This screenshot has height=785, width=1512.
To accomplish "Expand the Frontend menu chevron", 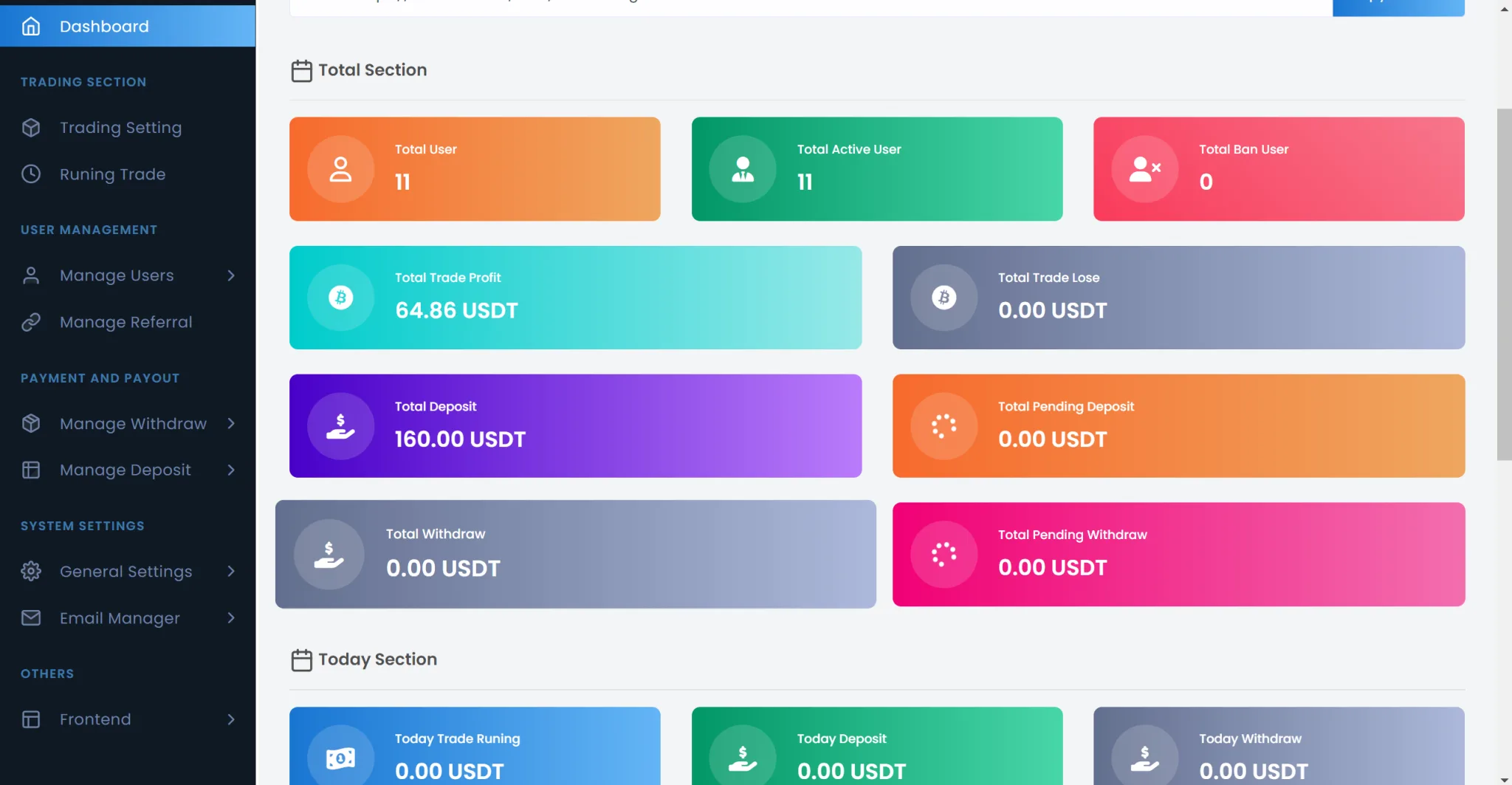I will [231, 719].
